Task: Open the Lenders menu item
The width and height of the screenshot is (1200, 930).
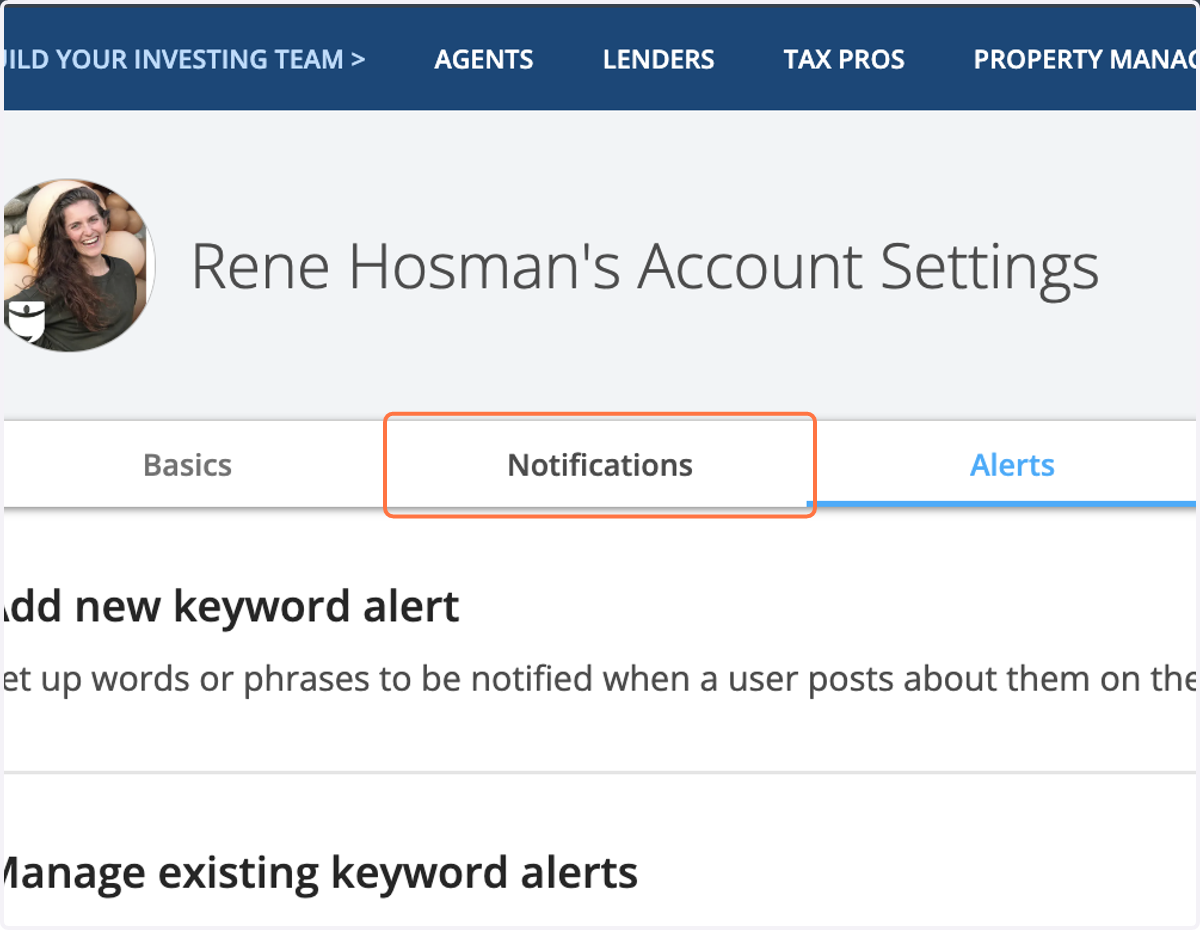Action: (659, 59)
